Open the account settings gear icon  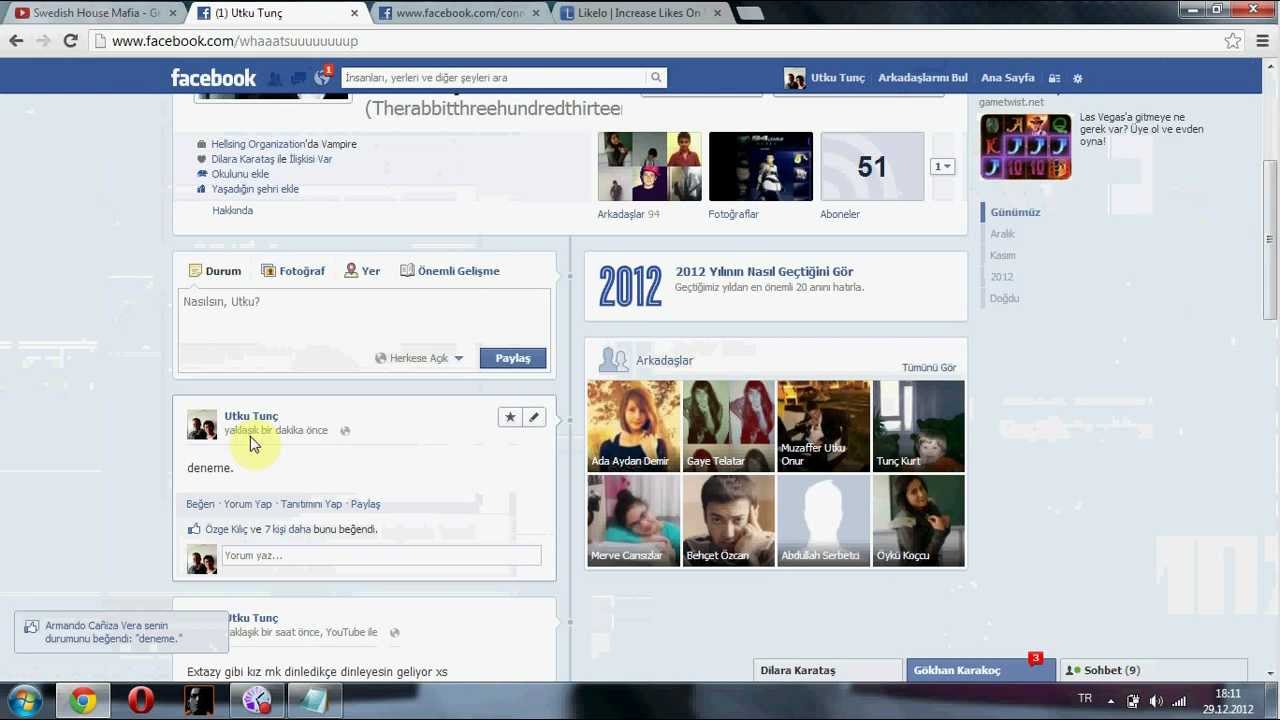click(x=1077, y=78)
